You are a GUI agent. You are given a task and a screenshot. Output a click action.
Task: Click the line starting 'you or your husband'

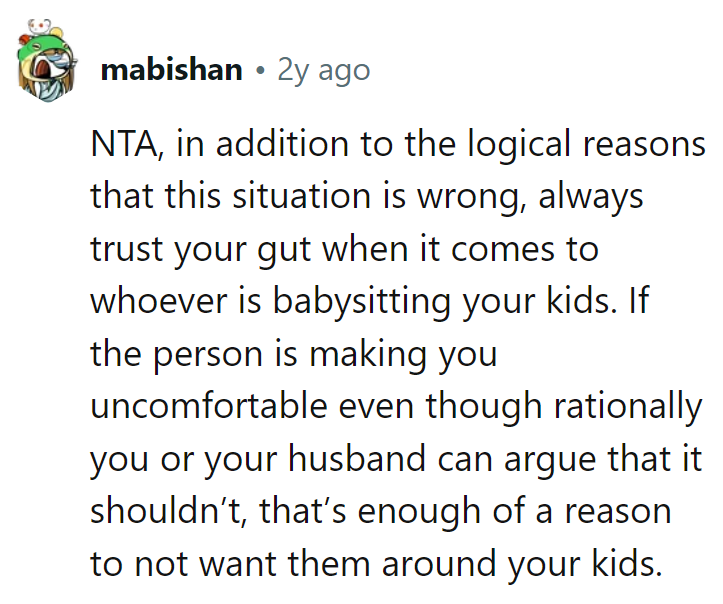coord(396,459)
